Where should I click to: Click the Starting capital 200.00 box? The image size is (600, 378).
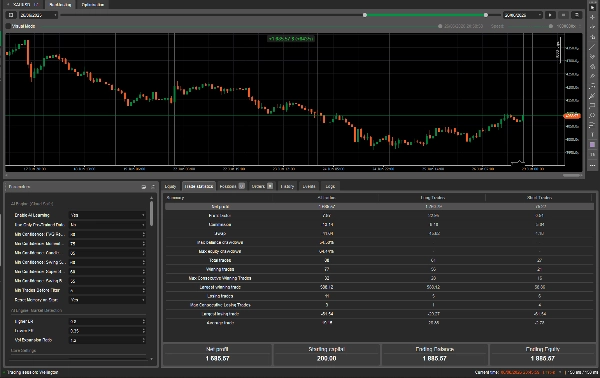coord(326,354)
